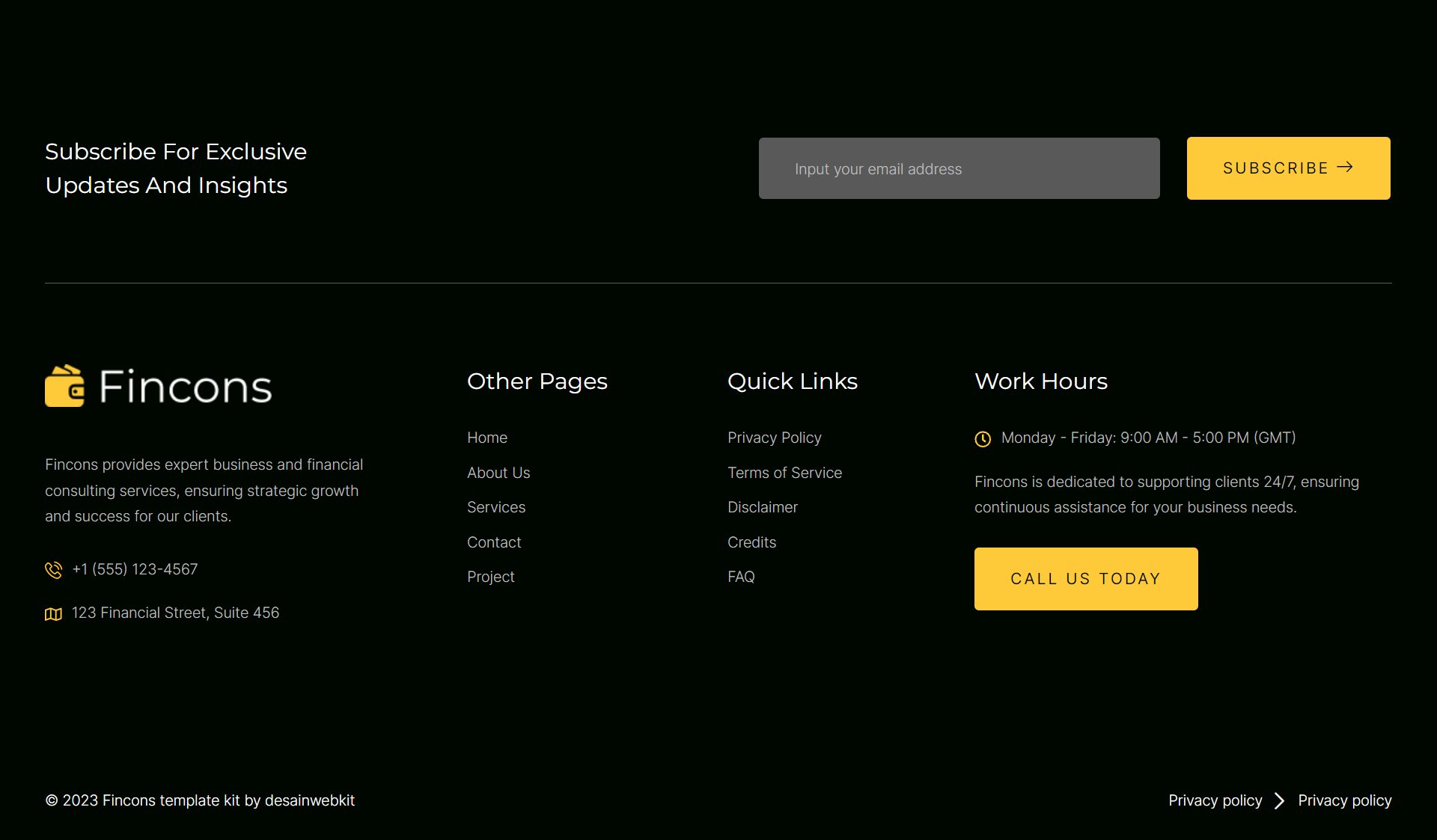Click the Fincons brand name text

pos(186,387)
